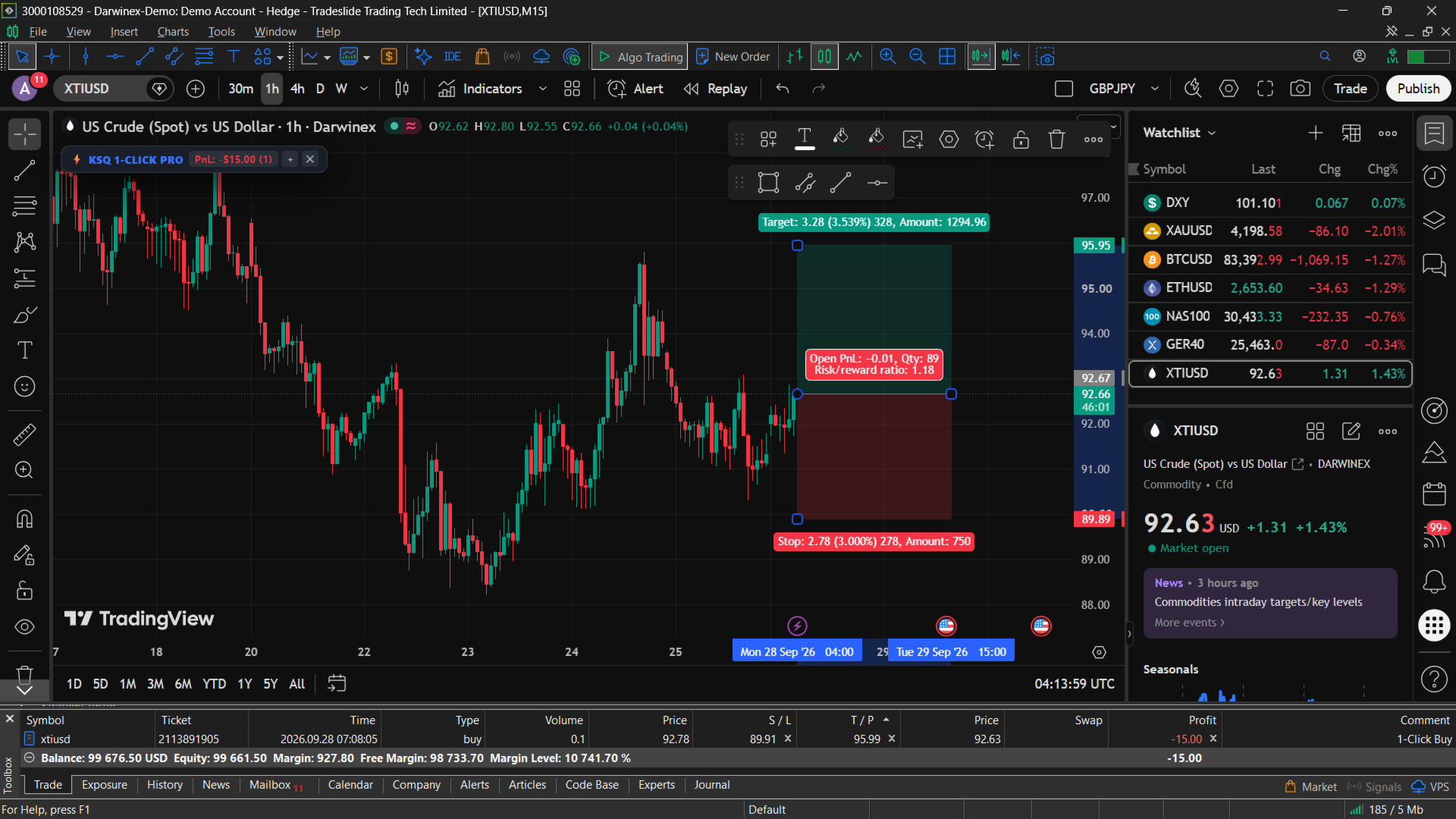Open the chart type candles icon

[402, 89]
